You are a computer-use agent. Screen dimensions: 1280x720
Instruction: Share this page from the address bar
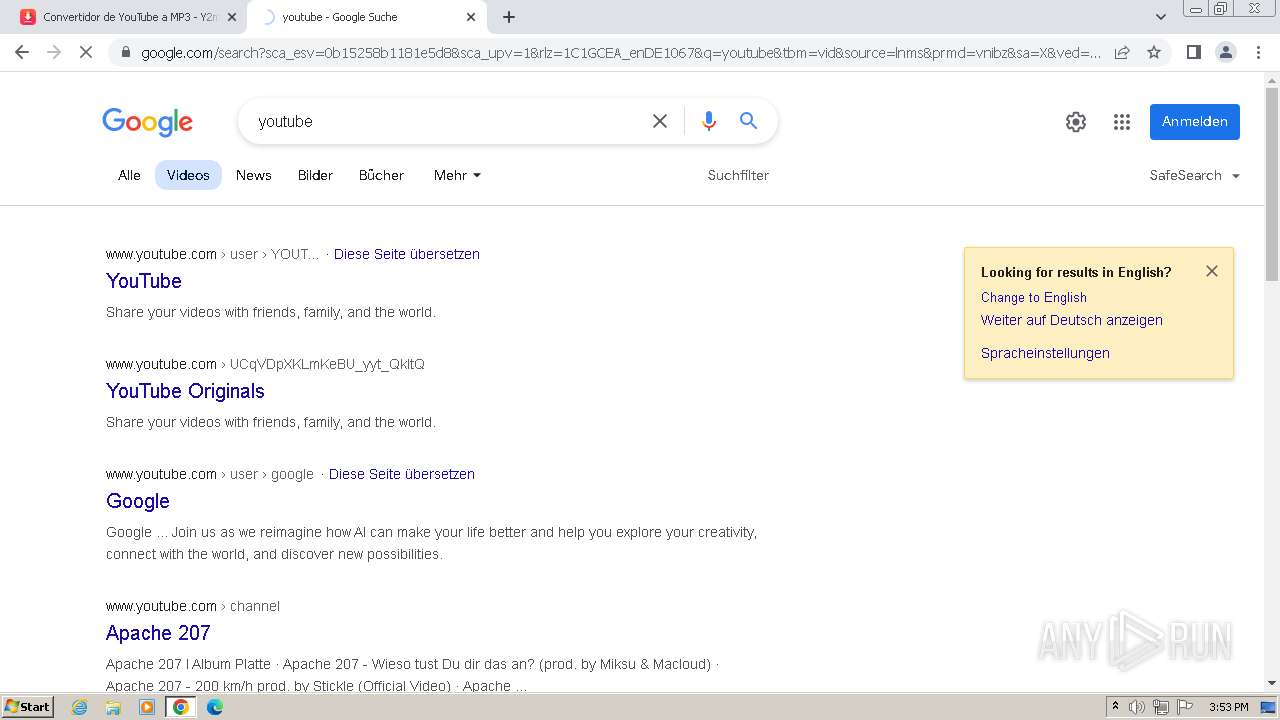coord(1122,52)
